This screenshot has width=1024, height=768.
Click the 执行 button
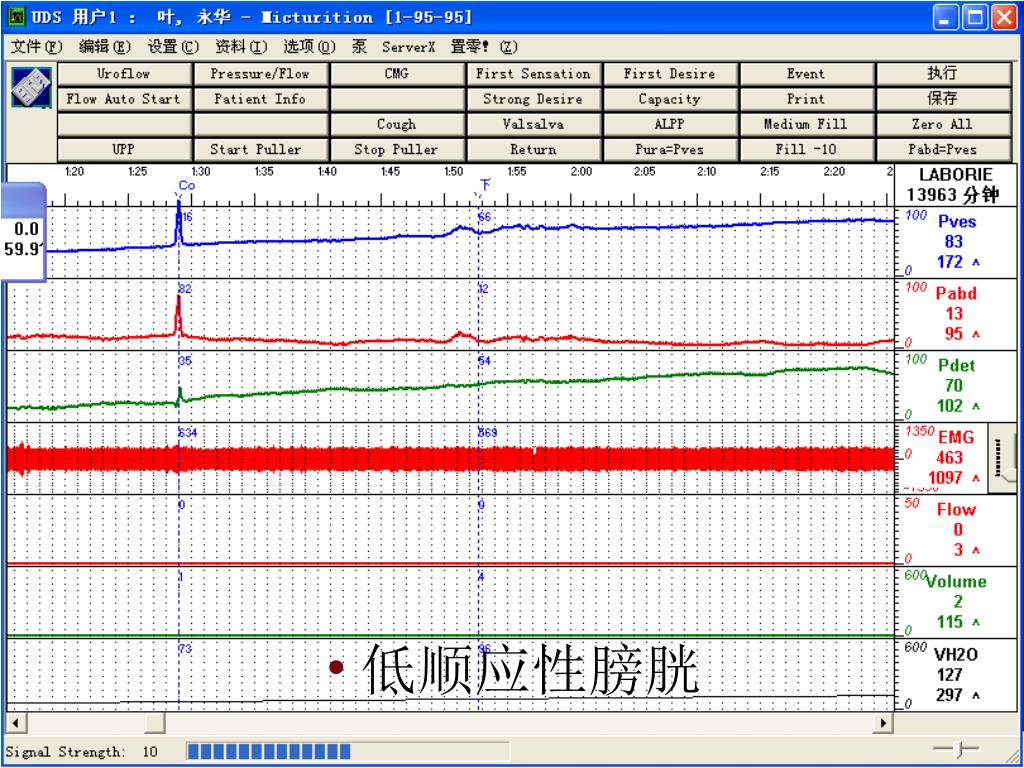pyautogui.click(x=944, y=74)
